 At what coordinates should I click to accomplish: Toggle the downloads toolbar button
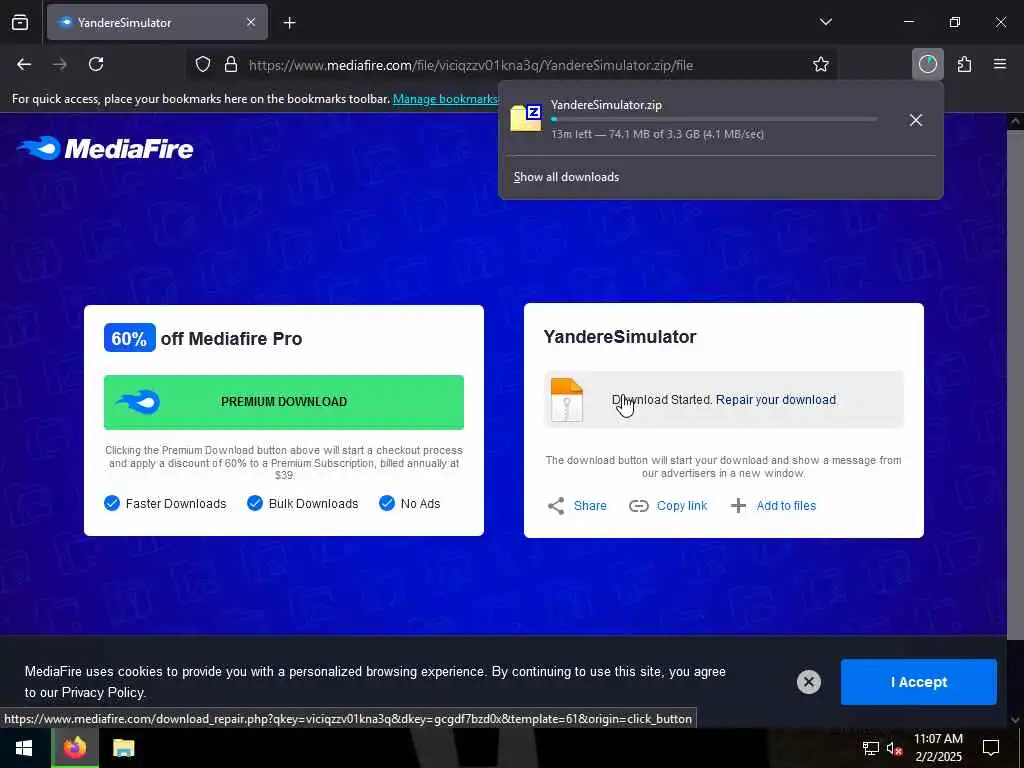(x=927, y=64)
